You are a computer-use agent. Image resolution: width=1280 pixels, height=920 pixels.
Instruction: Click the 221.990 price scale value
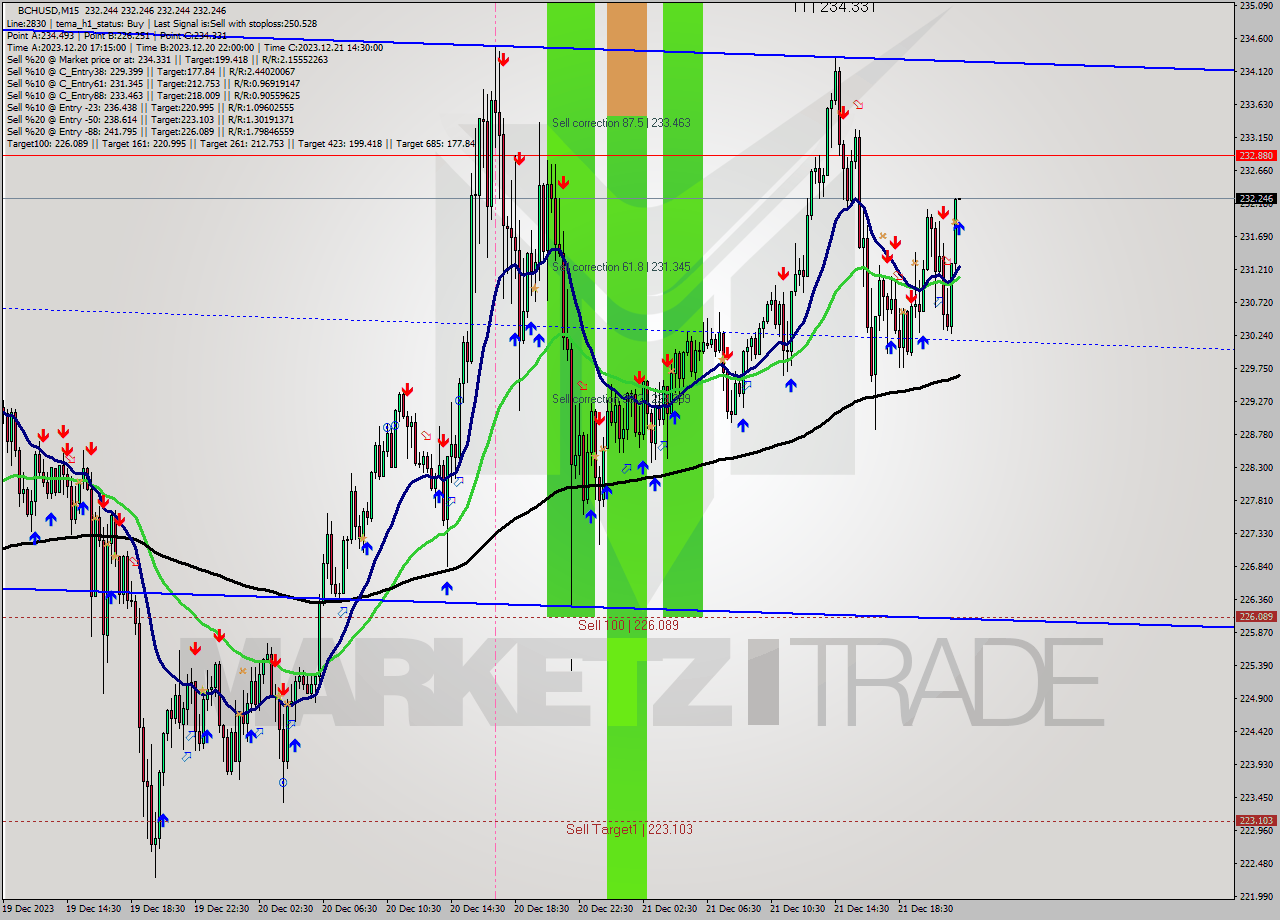coord(1256,896)
